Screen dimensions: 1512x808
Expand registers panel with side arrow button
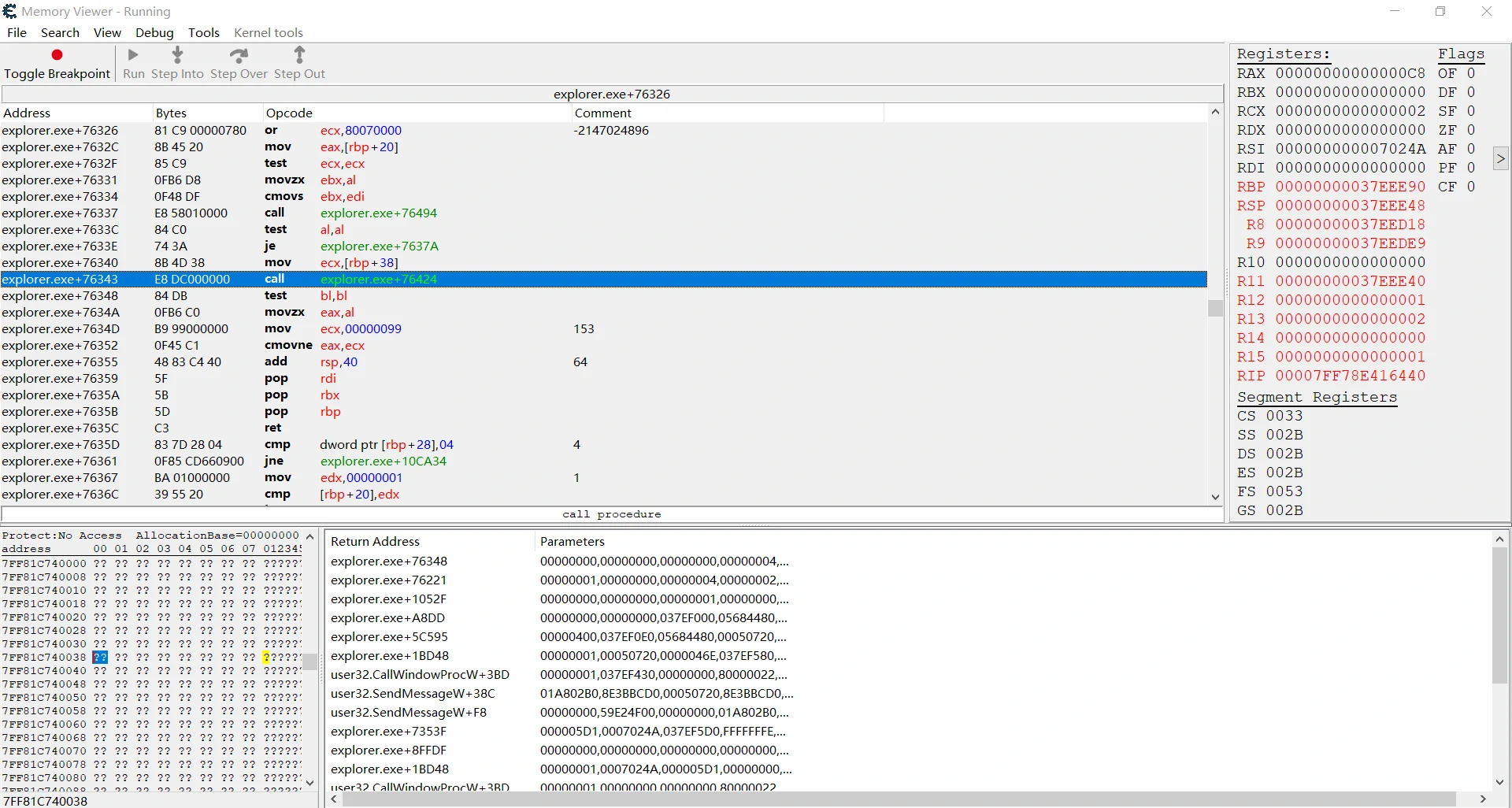pyautogui.click(x=1500, y=159)
